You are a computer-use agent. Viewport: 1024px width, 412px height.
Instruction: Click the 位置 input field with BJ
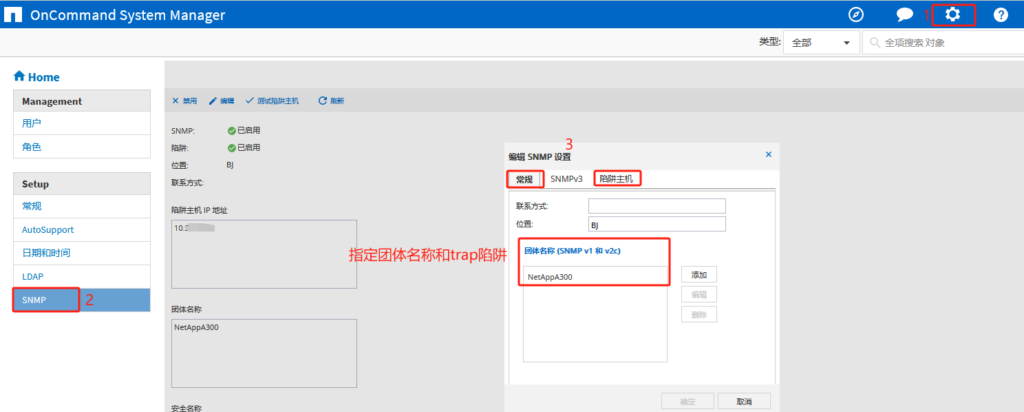click(x=657, y=225)
